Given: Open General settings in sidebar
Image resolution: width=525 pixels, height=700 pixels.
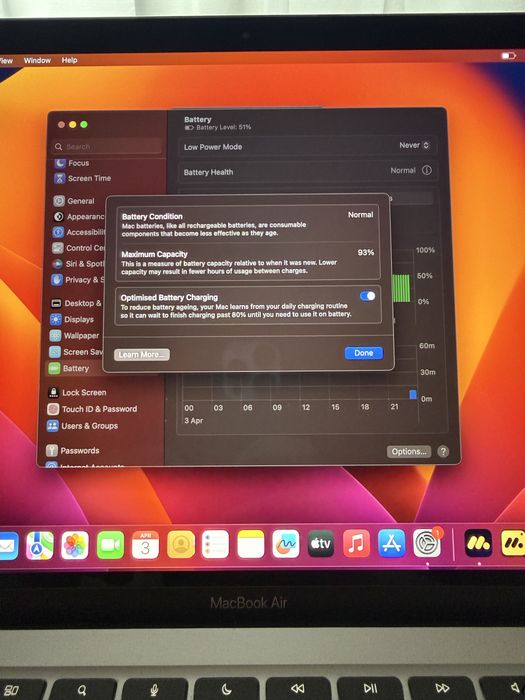Looking at the screenshot, I should coord(74,201).
